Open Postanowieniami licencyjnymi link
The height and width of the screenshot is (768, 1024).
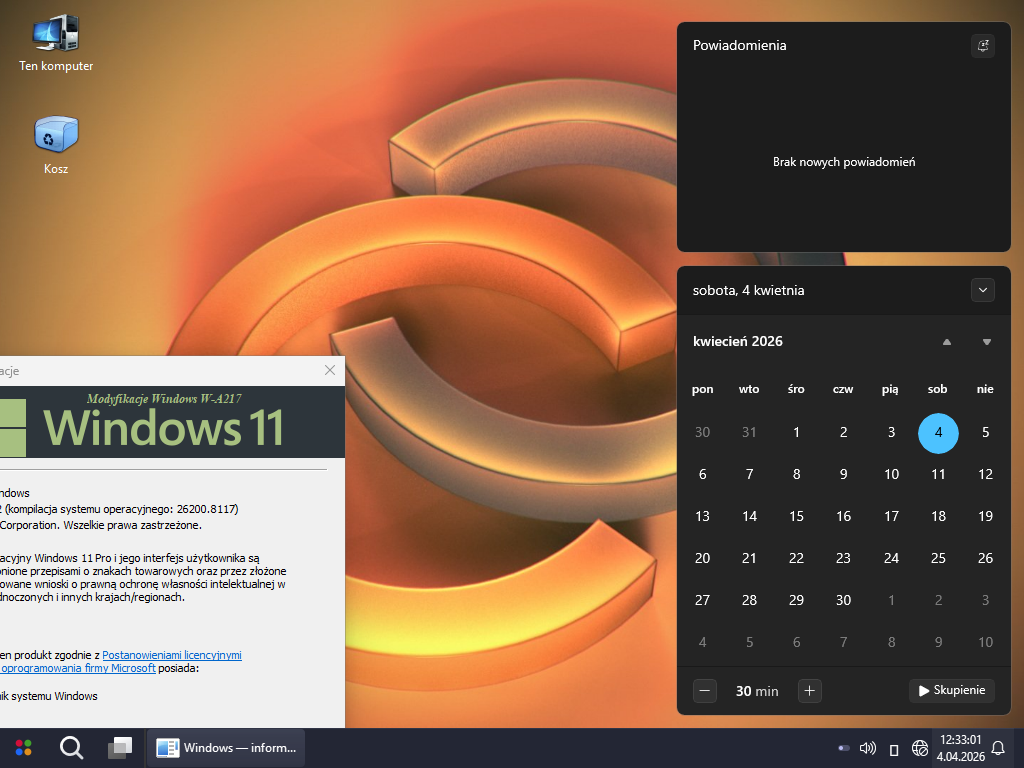pos(172,655)
